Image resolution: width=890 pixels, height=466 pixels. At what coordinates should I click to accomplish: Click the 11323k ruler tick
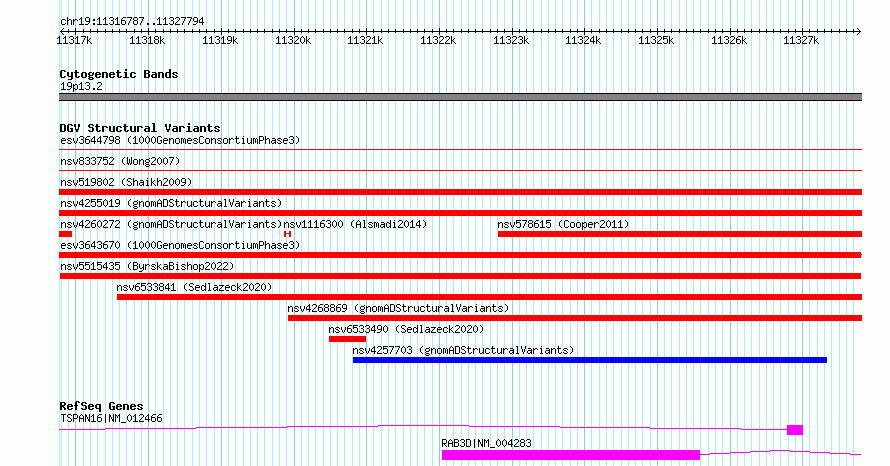click(511, 40)
